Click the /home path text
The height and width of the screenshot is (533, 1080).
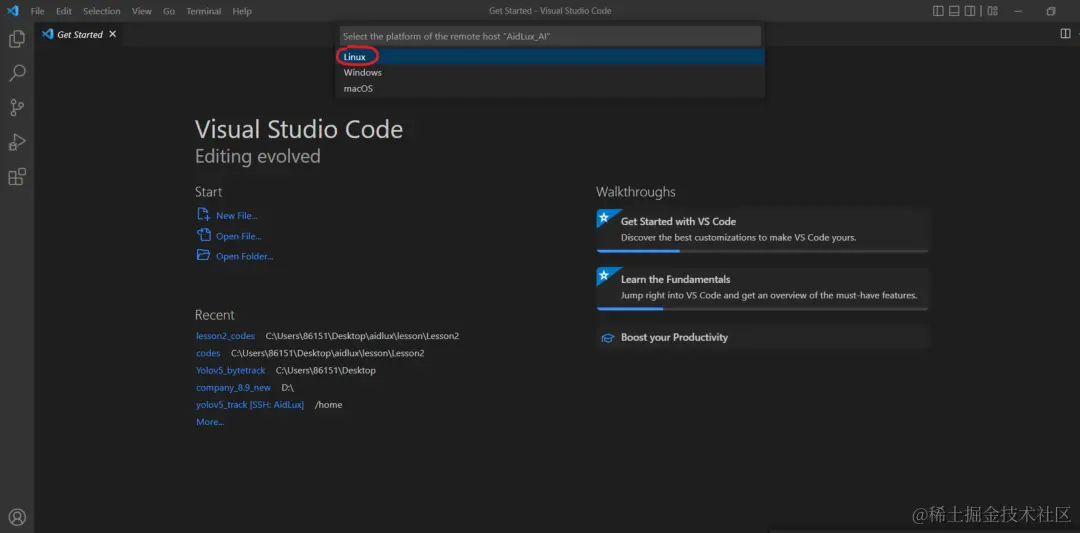[x=329, y=405]
